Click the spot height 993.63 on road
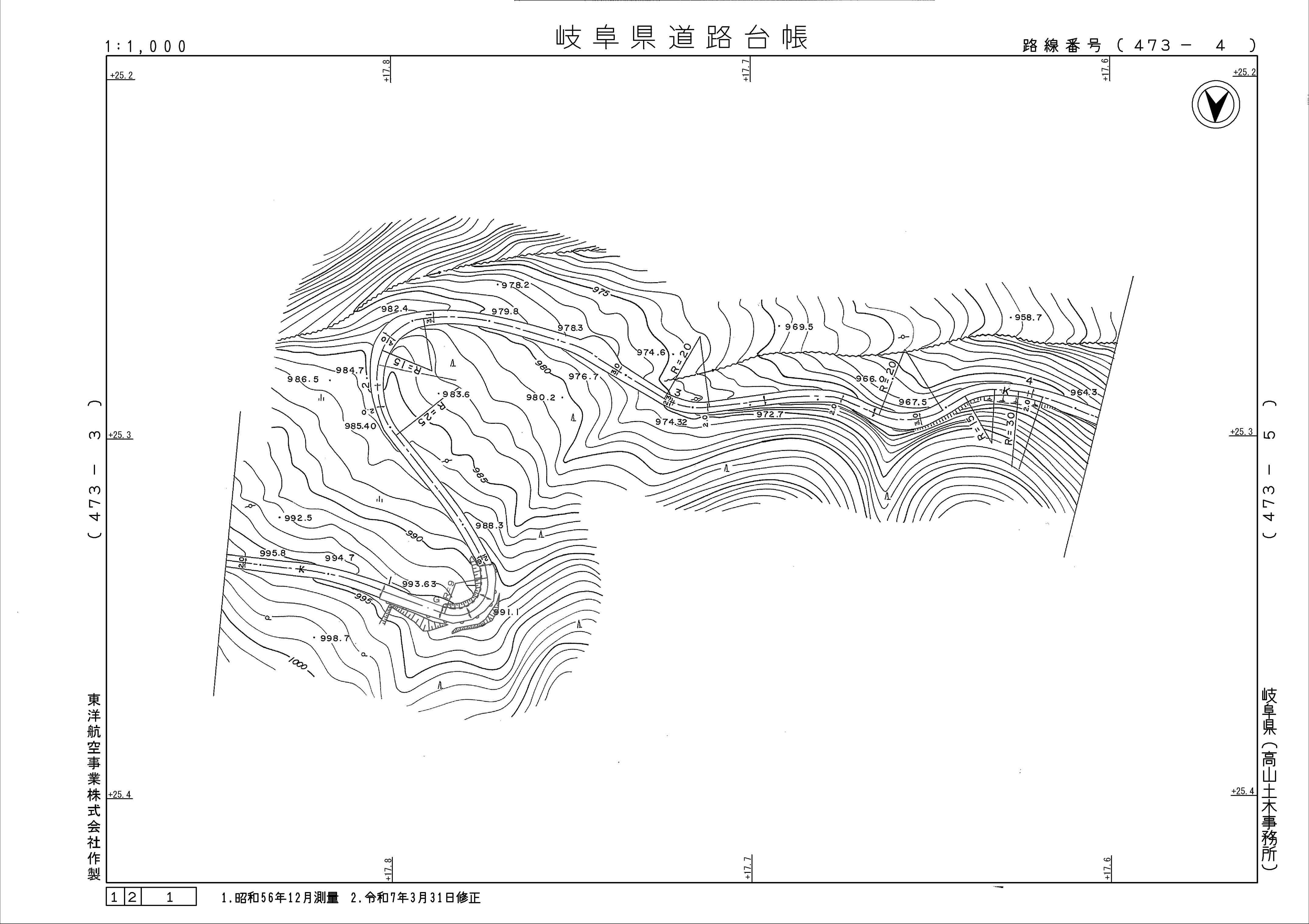Screen dimensions: 1309x924 coord(419,584)
